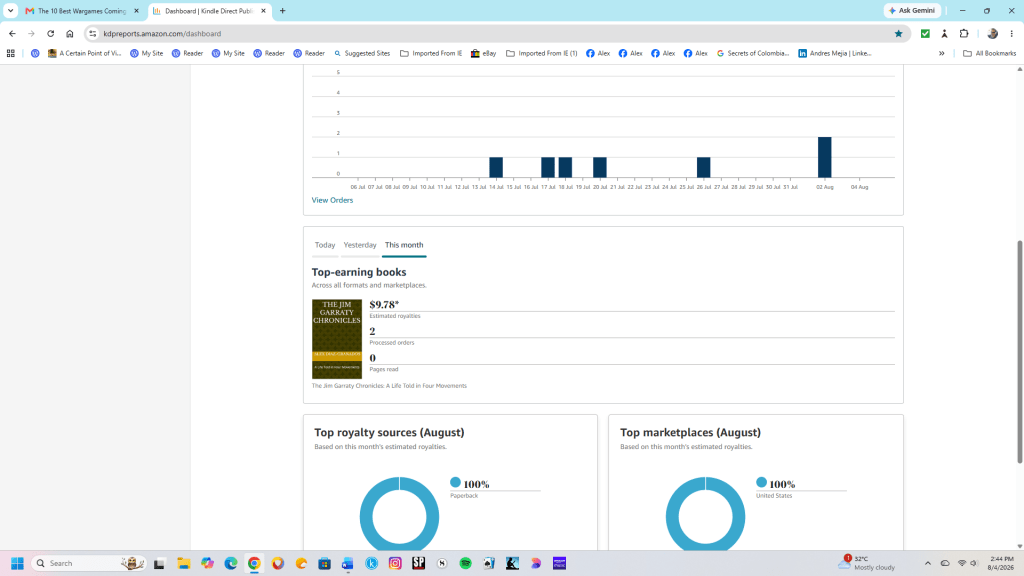The image size is (1024, 576).
Task: Open Task View on the taskbar
Action: coord(159,563)
